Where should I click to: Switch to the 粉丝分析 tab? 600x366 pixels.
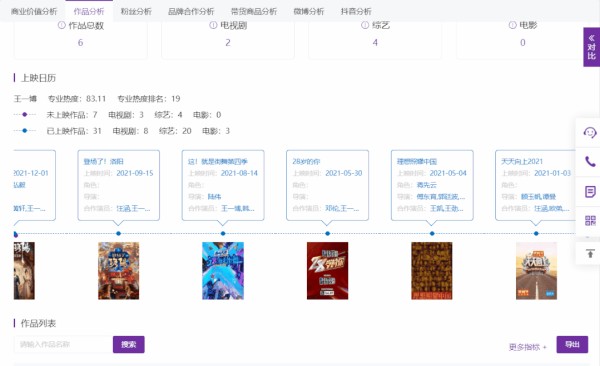click(136, 11)
